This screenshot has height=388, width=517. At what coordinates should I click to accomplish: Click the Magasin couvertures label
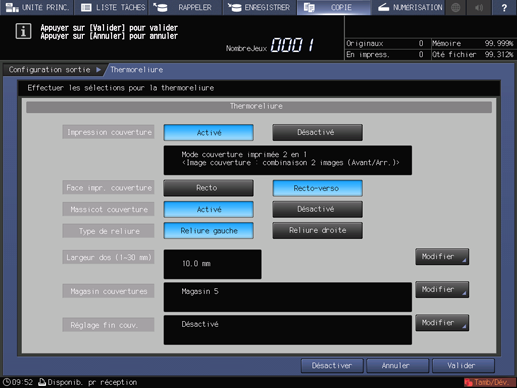(x=108, y=291)
